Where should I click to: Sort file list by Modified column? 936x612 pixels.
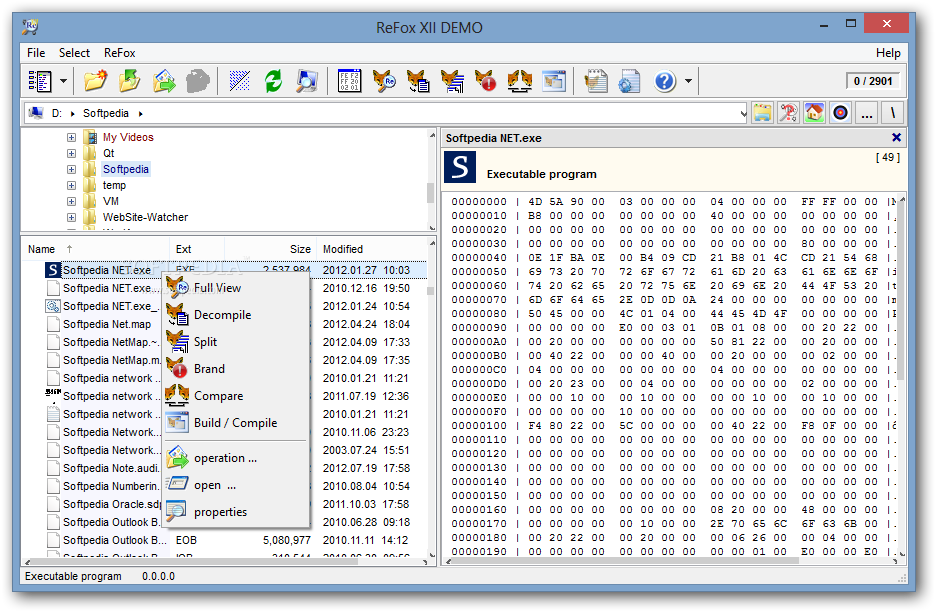click(371, 249)
